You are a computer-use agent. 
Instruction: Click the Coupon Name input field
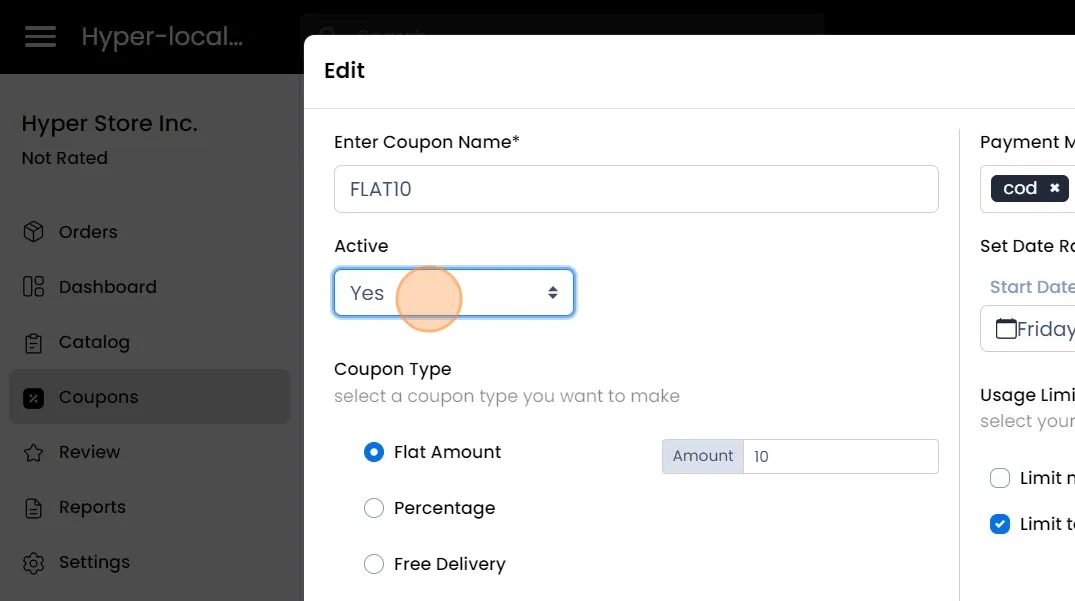(x=636, y=189)
